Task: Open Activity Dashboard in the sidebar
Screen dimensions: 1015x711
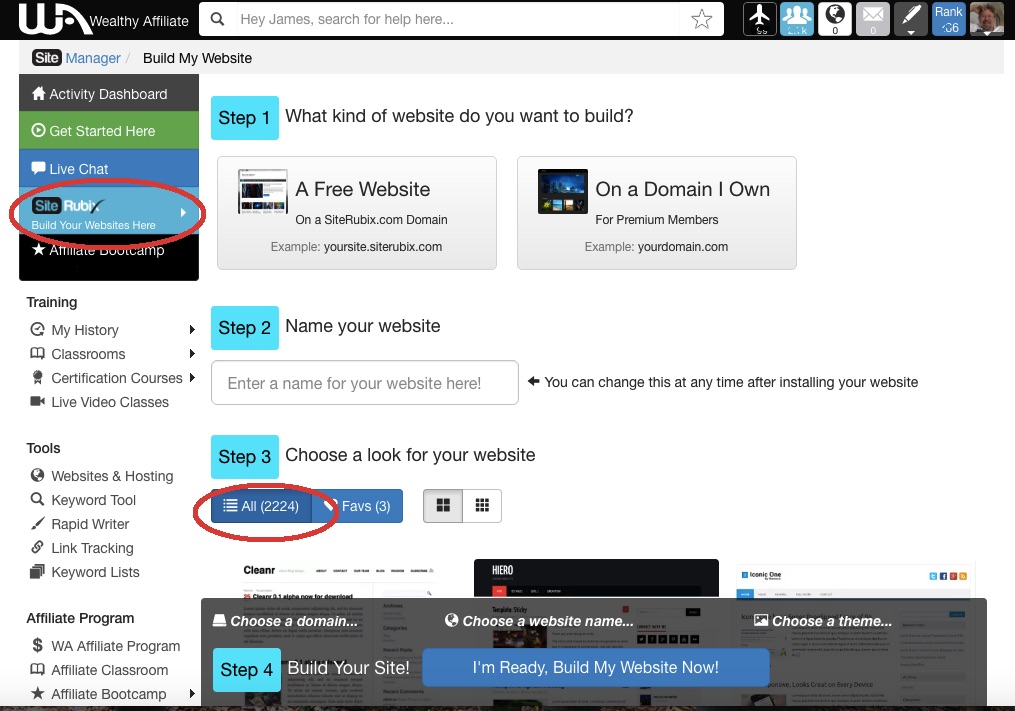Action: pos(109,93)
